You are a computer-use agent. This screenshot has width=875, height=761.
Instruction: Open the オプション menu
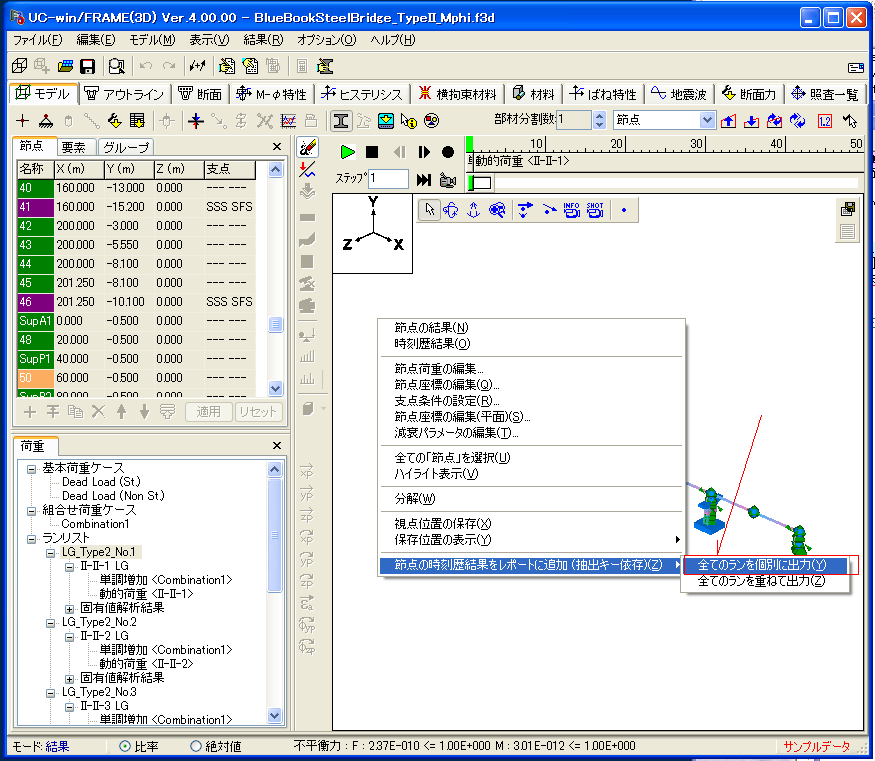(326, 40)
